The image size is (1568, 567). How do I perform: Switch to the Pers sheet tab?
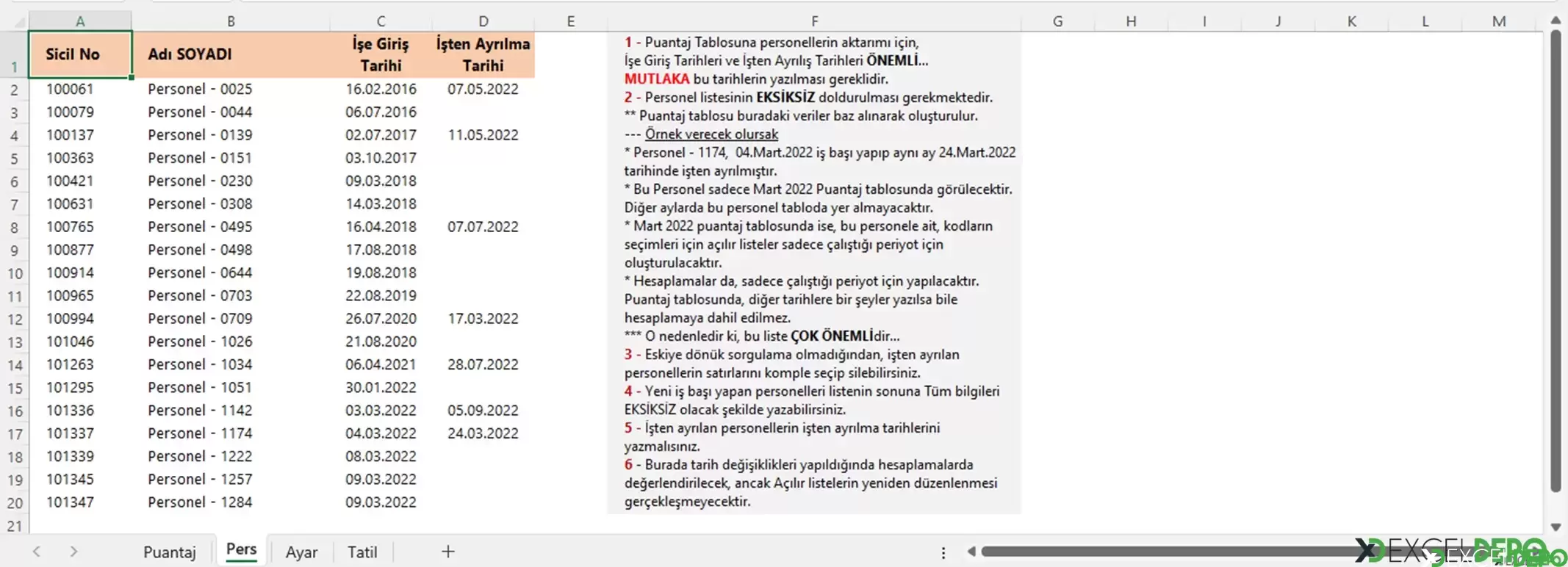tap(241, 549)
